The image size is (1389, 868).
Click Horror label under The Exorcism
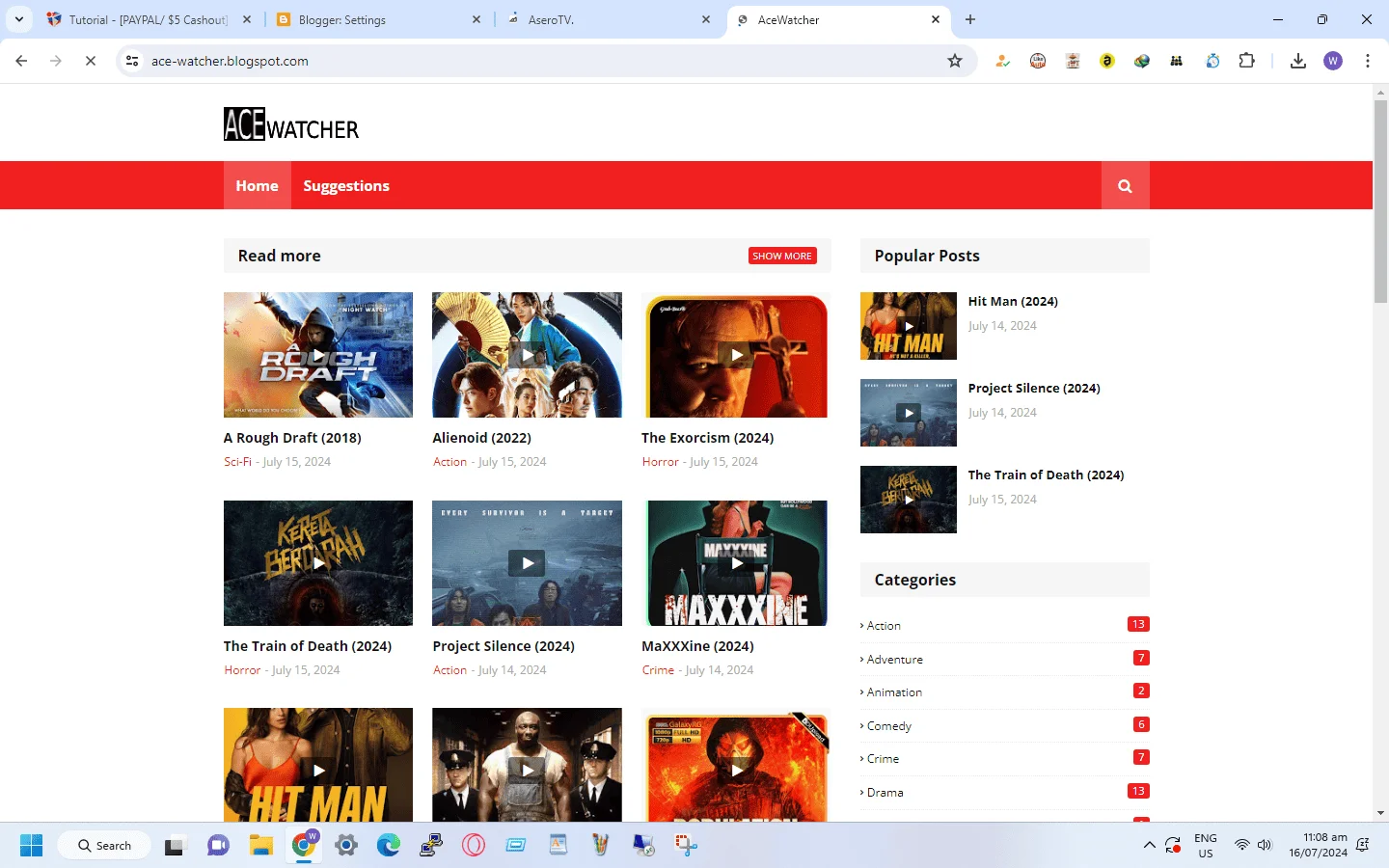tap(661, 462)
